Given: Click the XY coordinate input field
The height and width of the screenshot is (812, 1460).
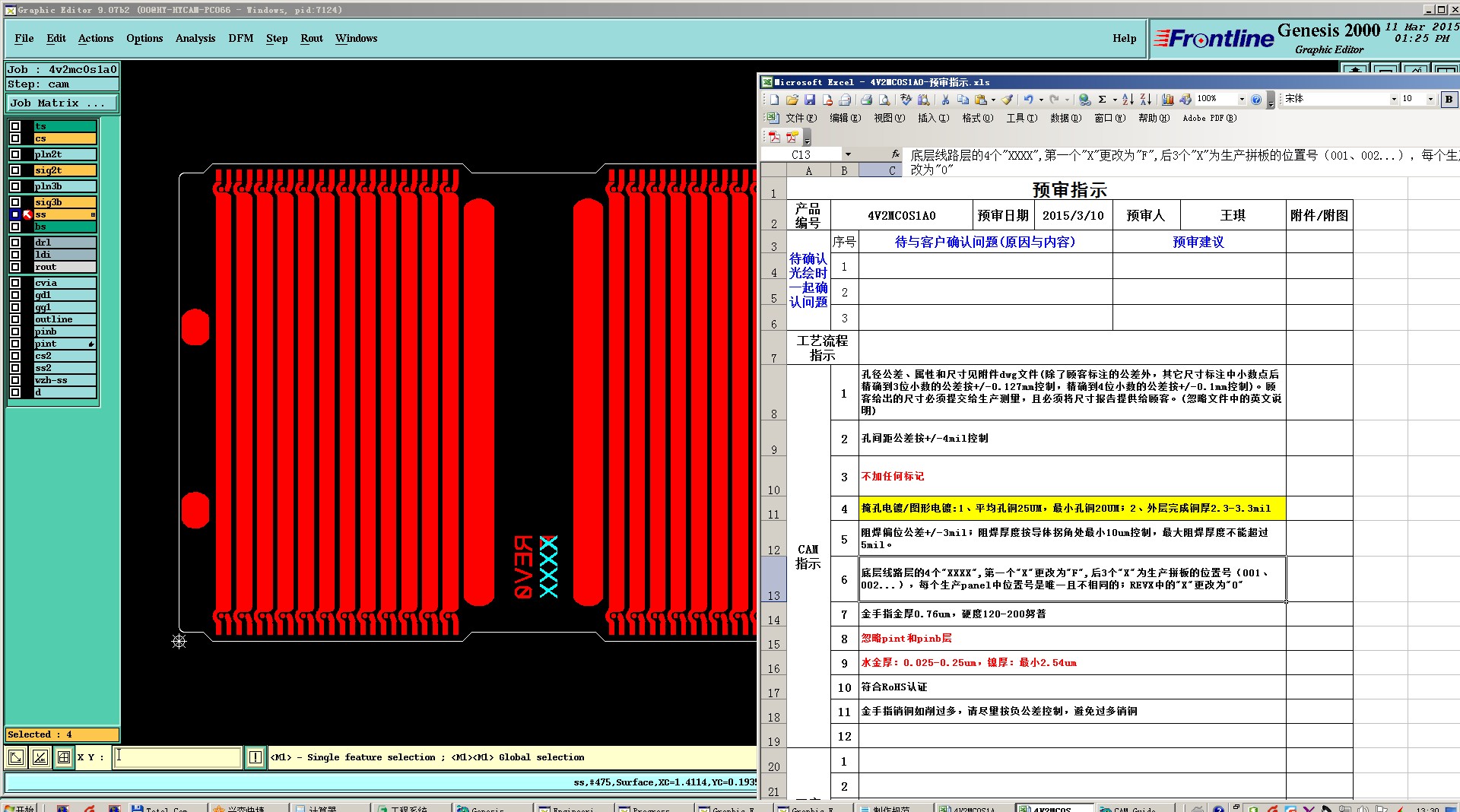Looking at the screenshot, I should point(177,757).
